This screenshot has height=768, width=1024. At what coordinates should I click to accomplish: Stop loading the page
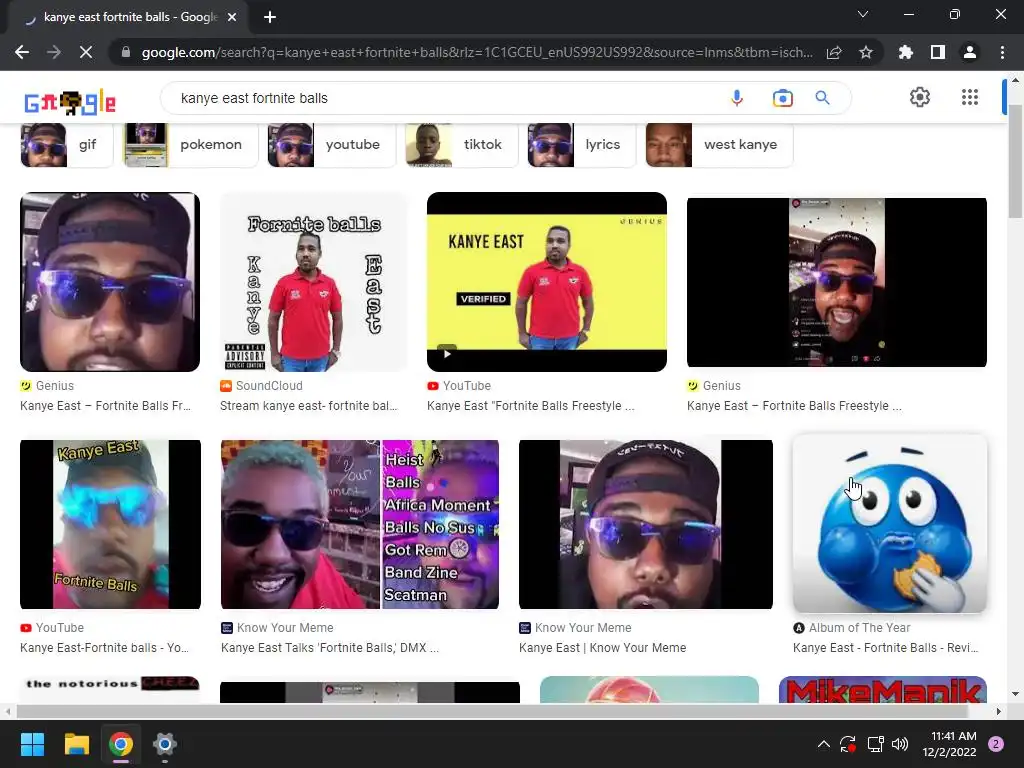86,52
